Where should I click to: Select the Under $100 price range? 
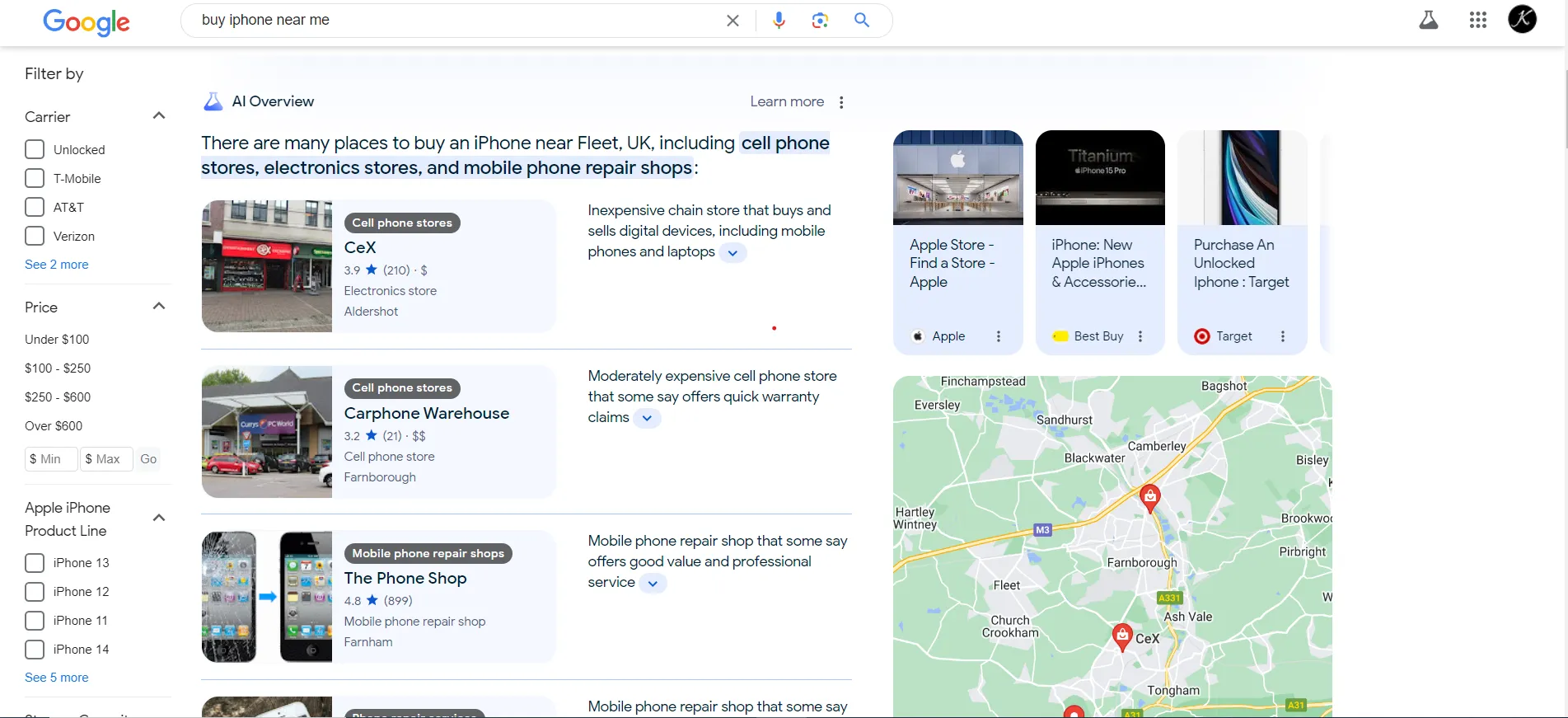coord(57,340)
